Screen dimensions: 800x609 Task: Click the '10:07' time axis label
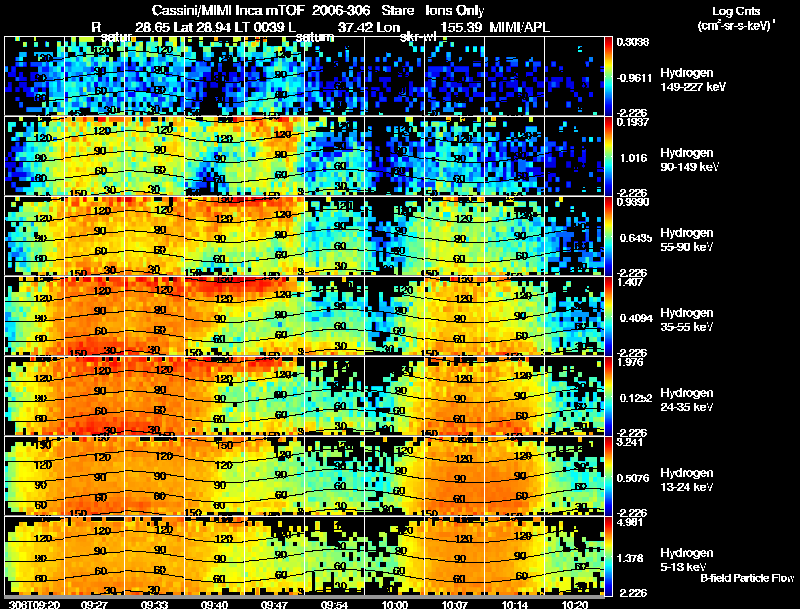pyautogui.click(x=454, y=604)
